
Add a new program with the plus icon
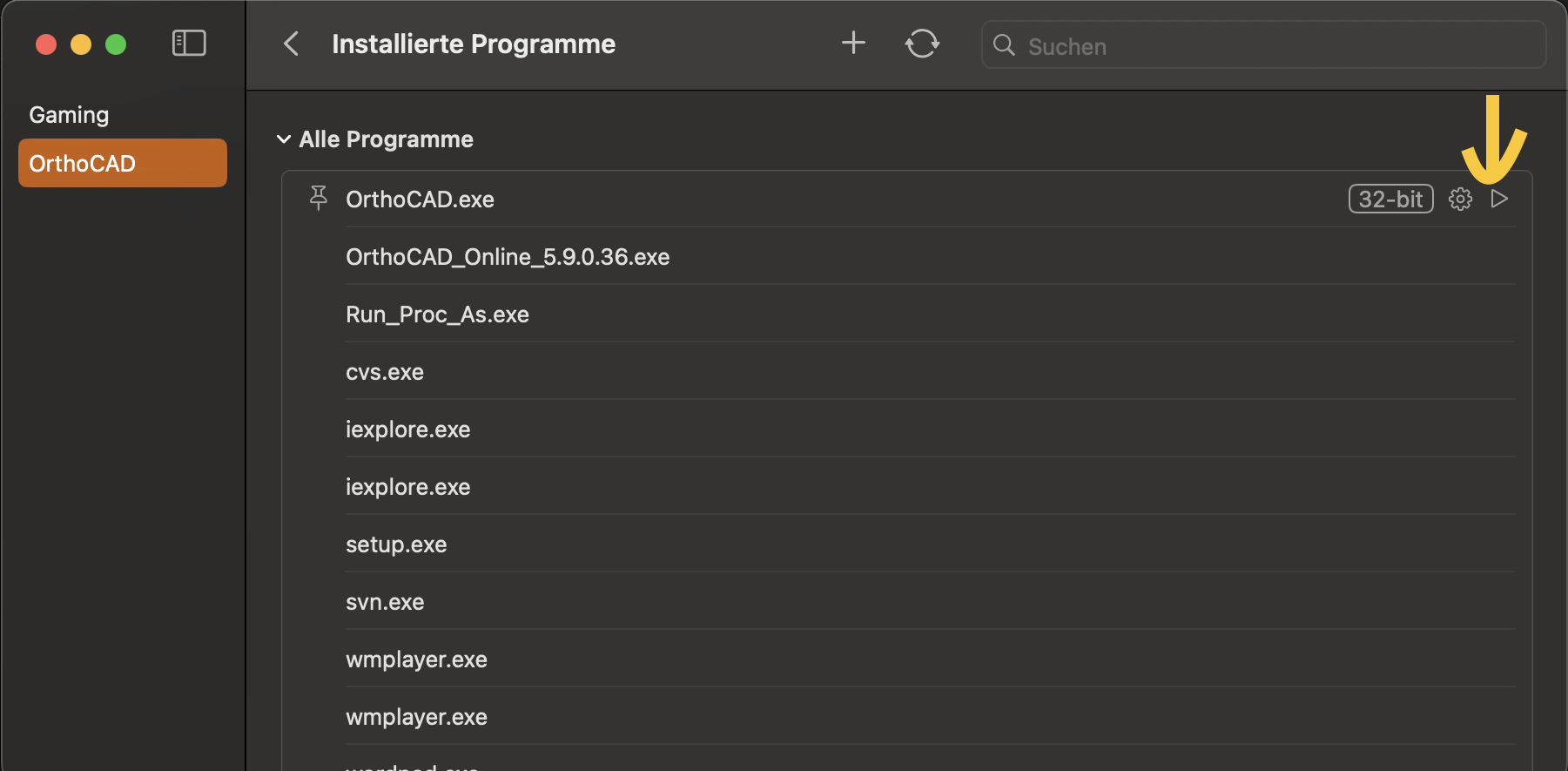(853, 43)
